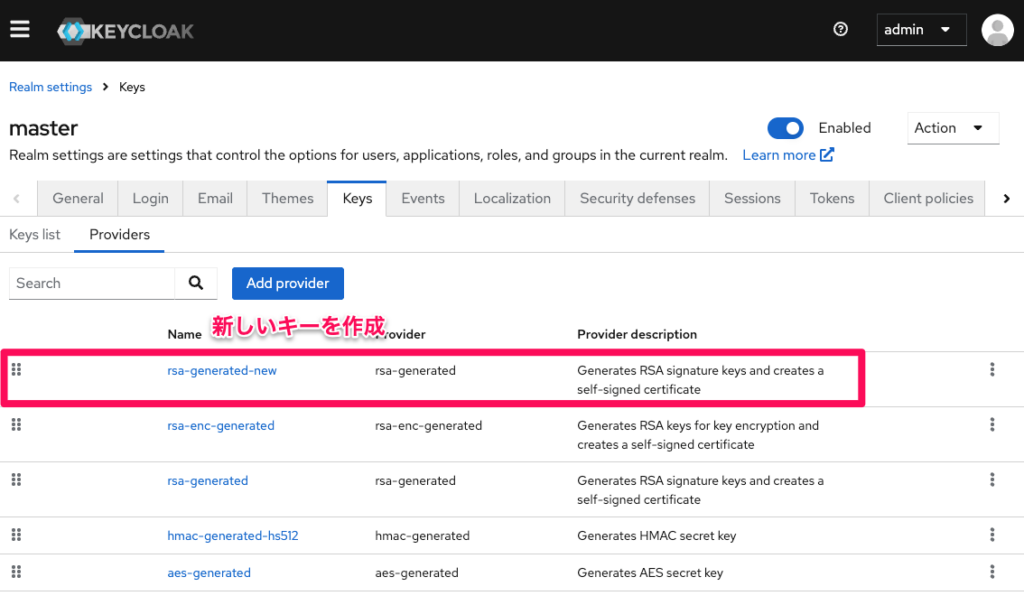Open the Security defenses tab
This screenshot has height=605, width=1024.
pos(637,198)
